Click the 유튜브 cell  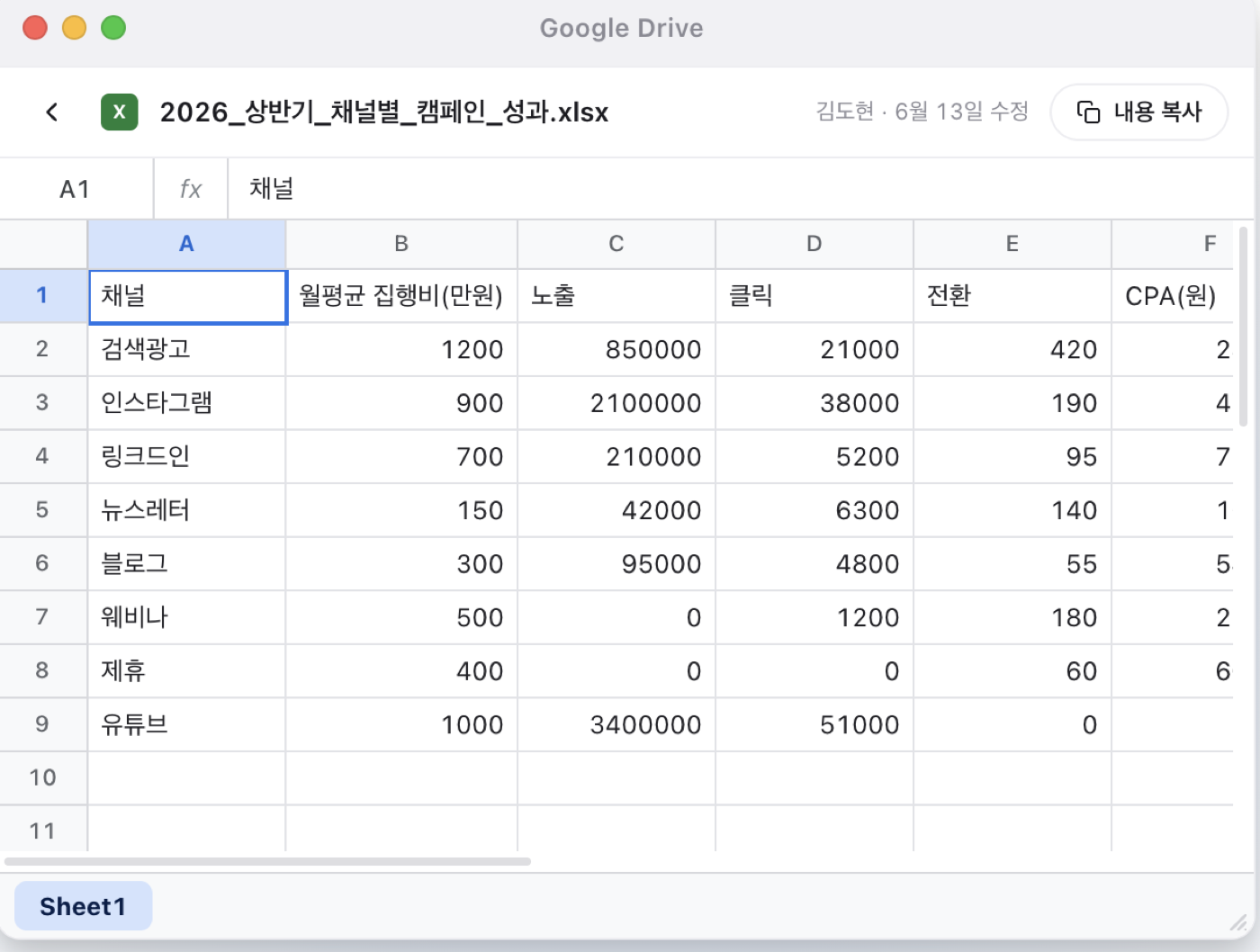(186, 724)
